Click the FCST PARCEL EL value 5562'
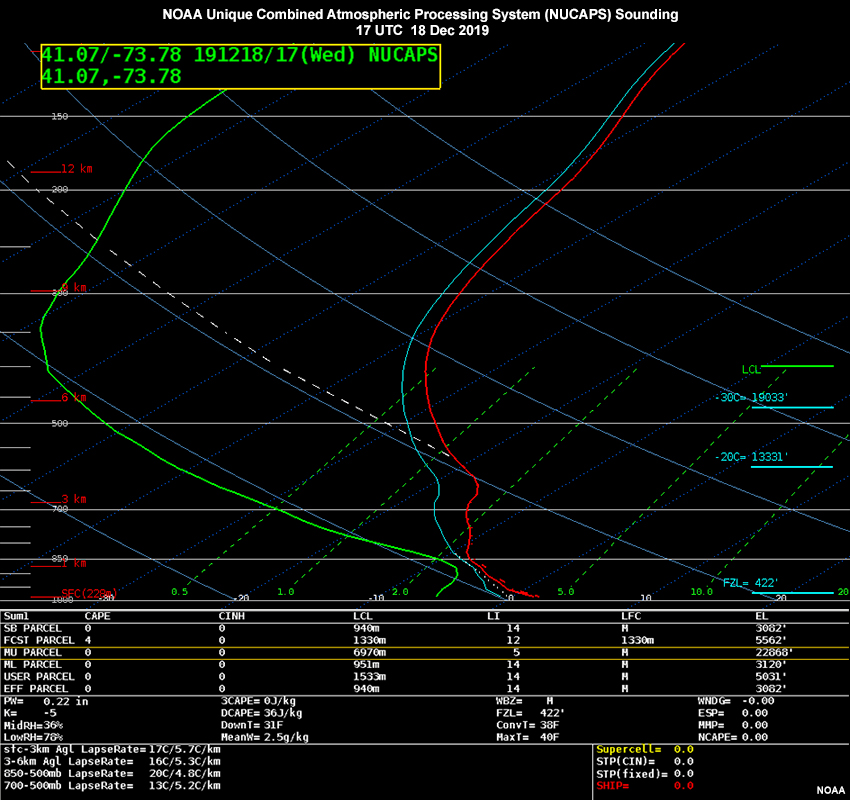 pos(771,640)
